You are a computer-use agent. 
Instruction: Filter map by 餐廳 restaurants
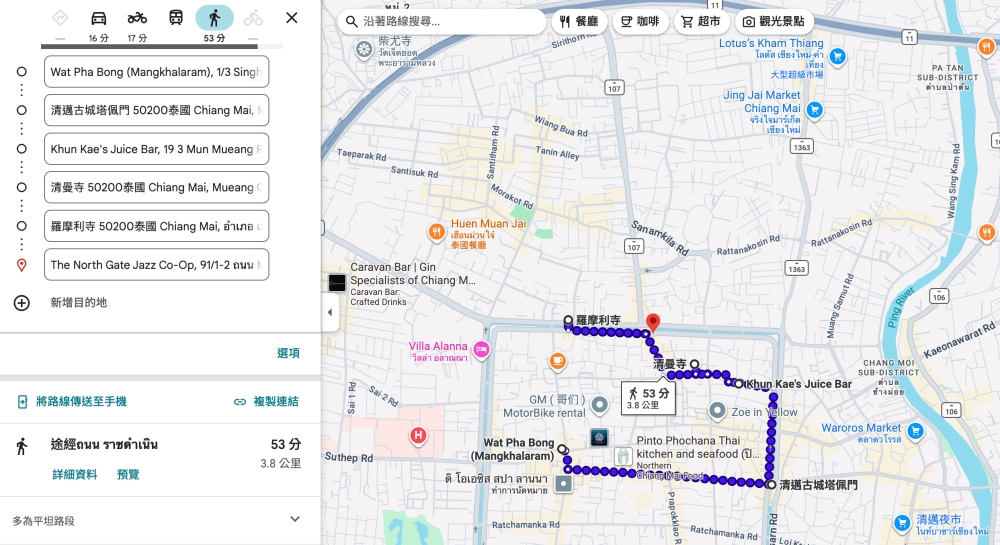pos(578,21)
